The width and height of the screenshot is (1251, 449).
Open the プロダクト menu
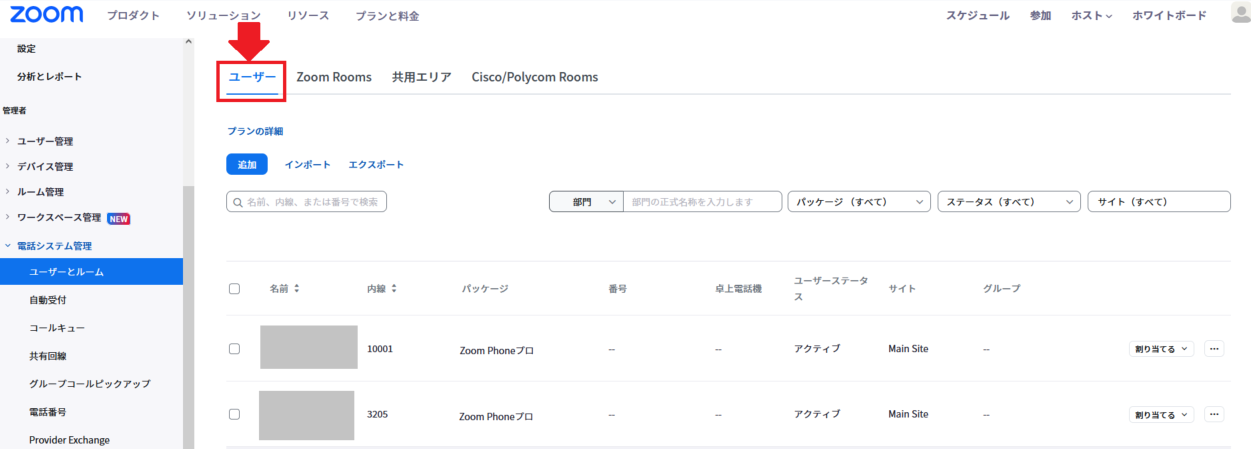(x=134, y=16)
